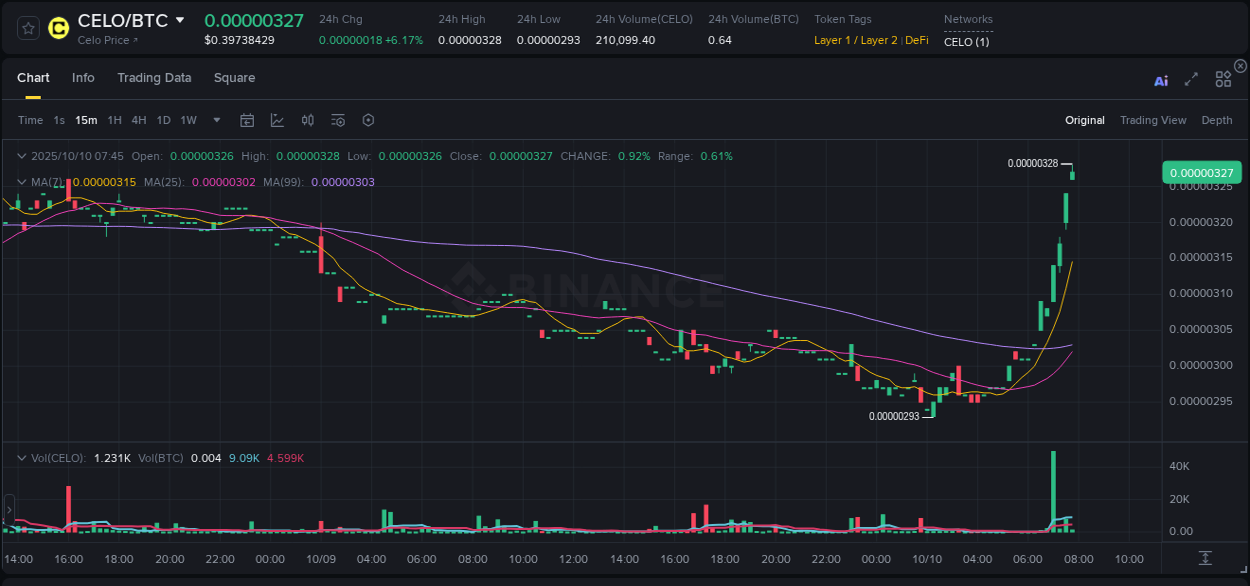The width and height of the screenshot is (1250, 586).
Task: Open the Square tab
Action: [234, 77]
